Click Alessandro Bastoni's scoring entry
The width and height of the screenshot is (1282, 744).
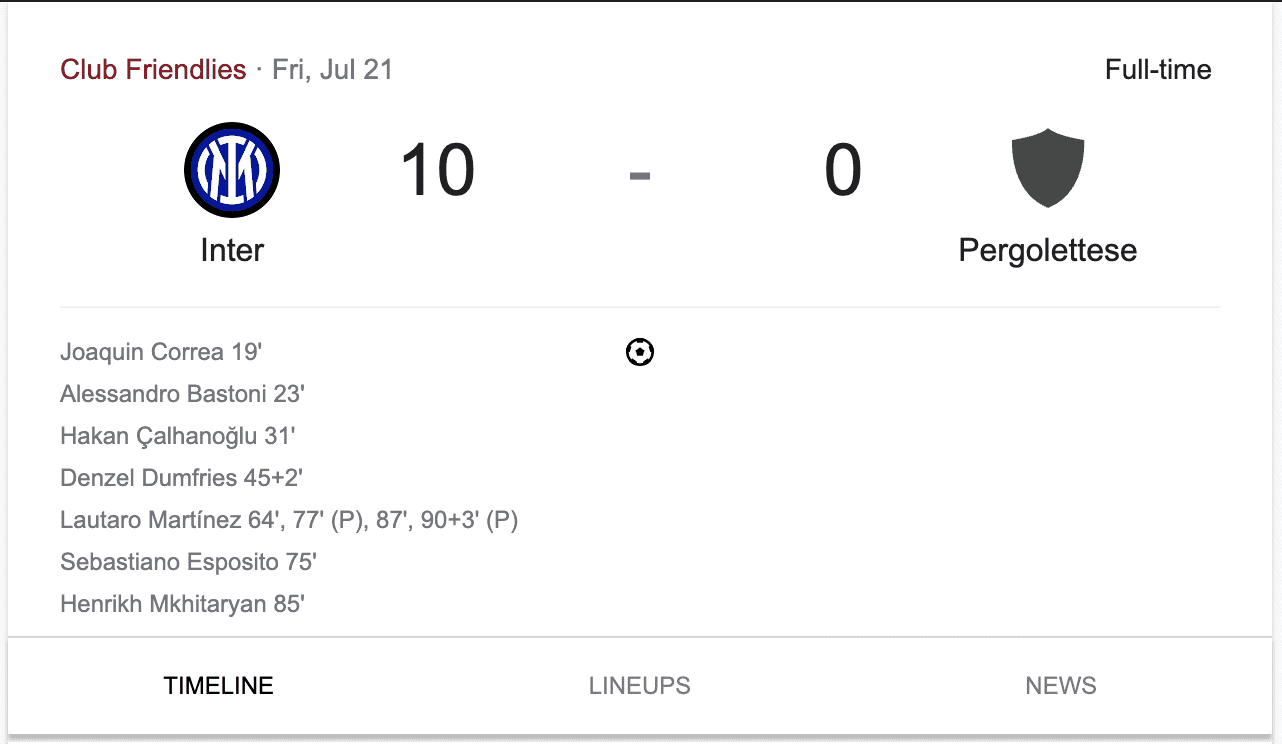[182, 394]
